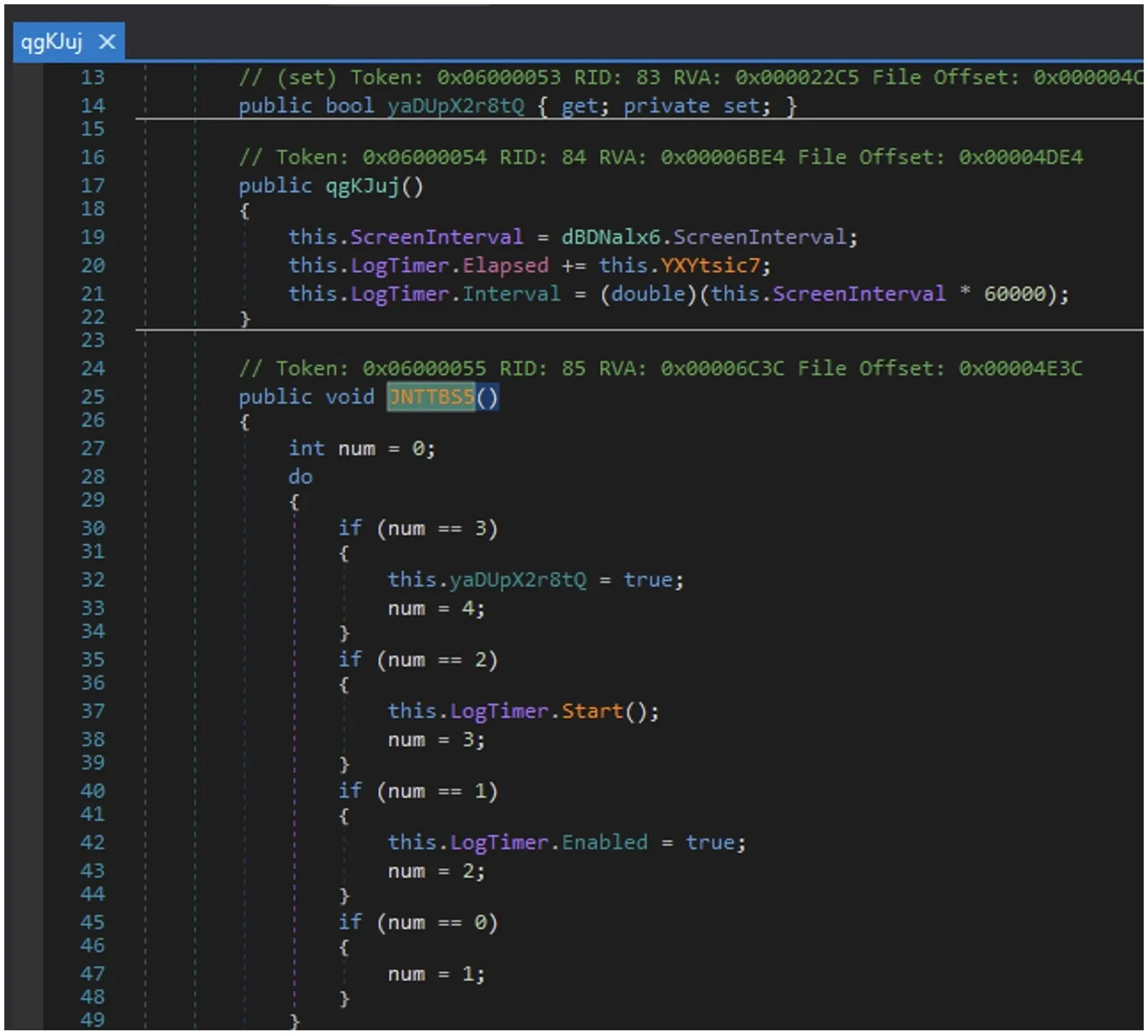
Task: Click the 'do' keyword on line 28
Action: tap(300, 477)
